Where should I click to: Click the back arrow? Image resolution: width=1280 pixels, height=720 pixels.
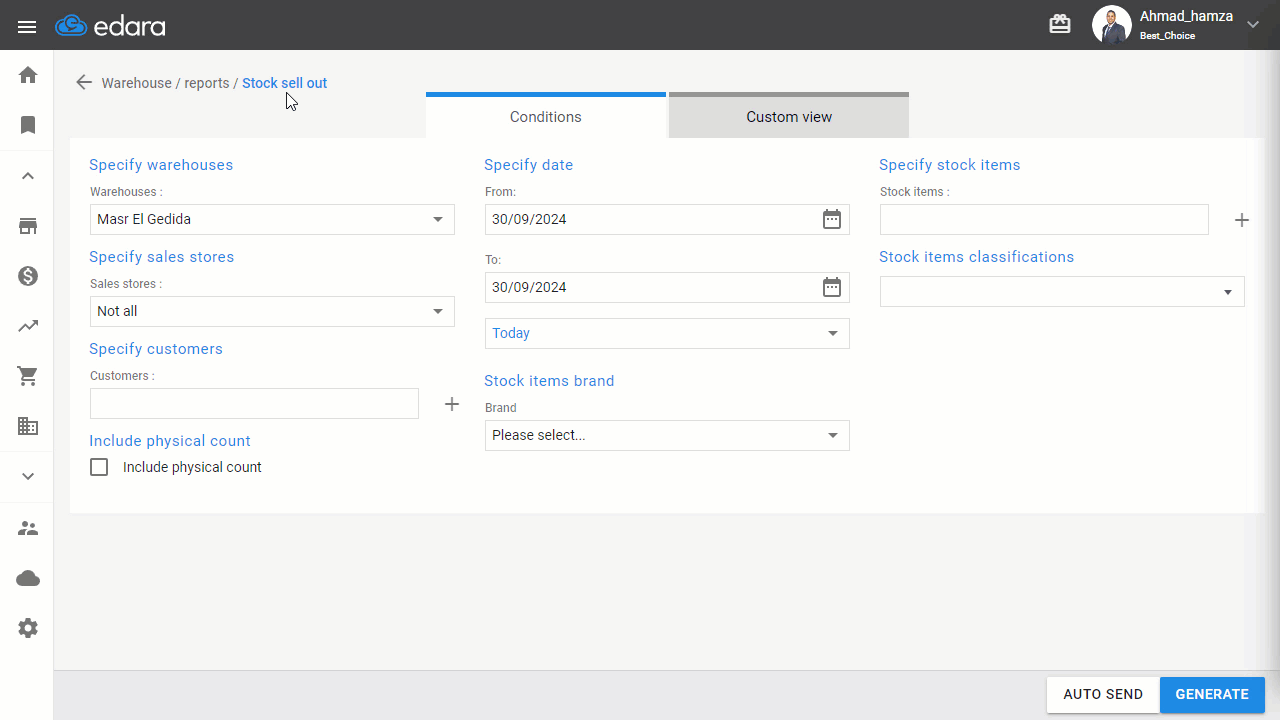pos(84,83)
